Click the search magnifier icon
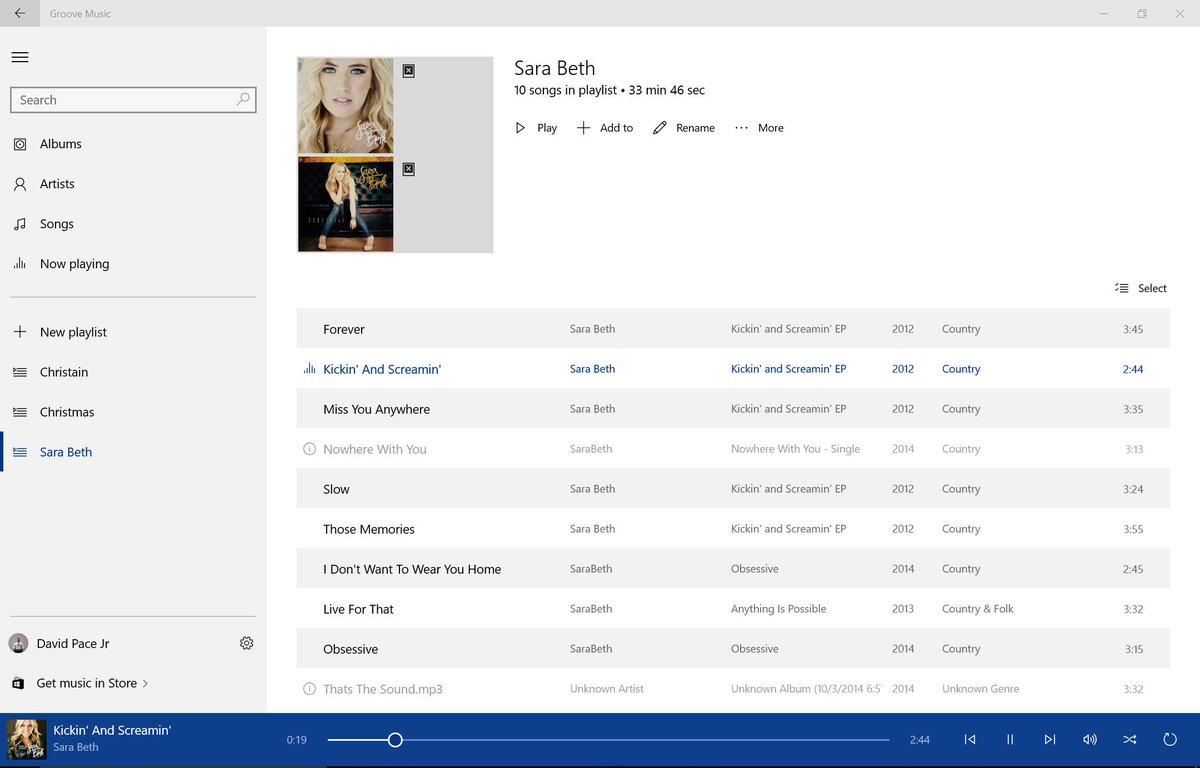Screen dimensions: 1200x768 click(243, 100)
